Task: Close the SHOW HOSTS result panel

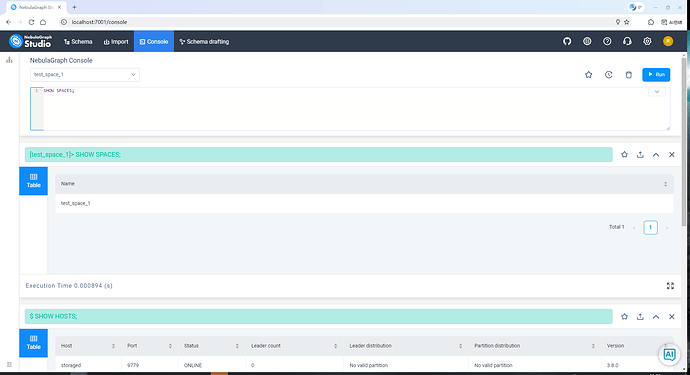Action: [x=672, y=316]
